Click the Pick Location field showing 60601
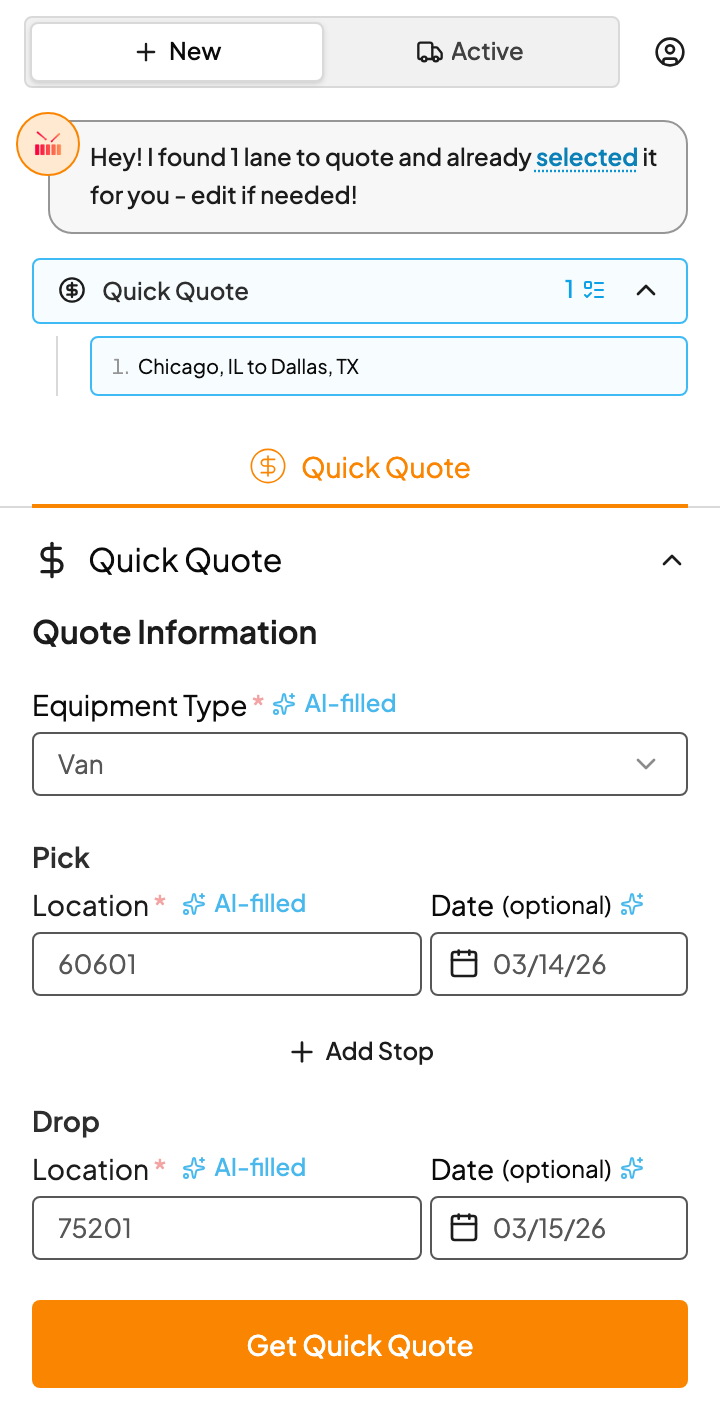The image size is (720, 1404). (x=227, y=964)
